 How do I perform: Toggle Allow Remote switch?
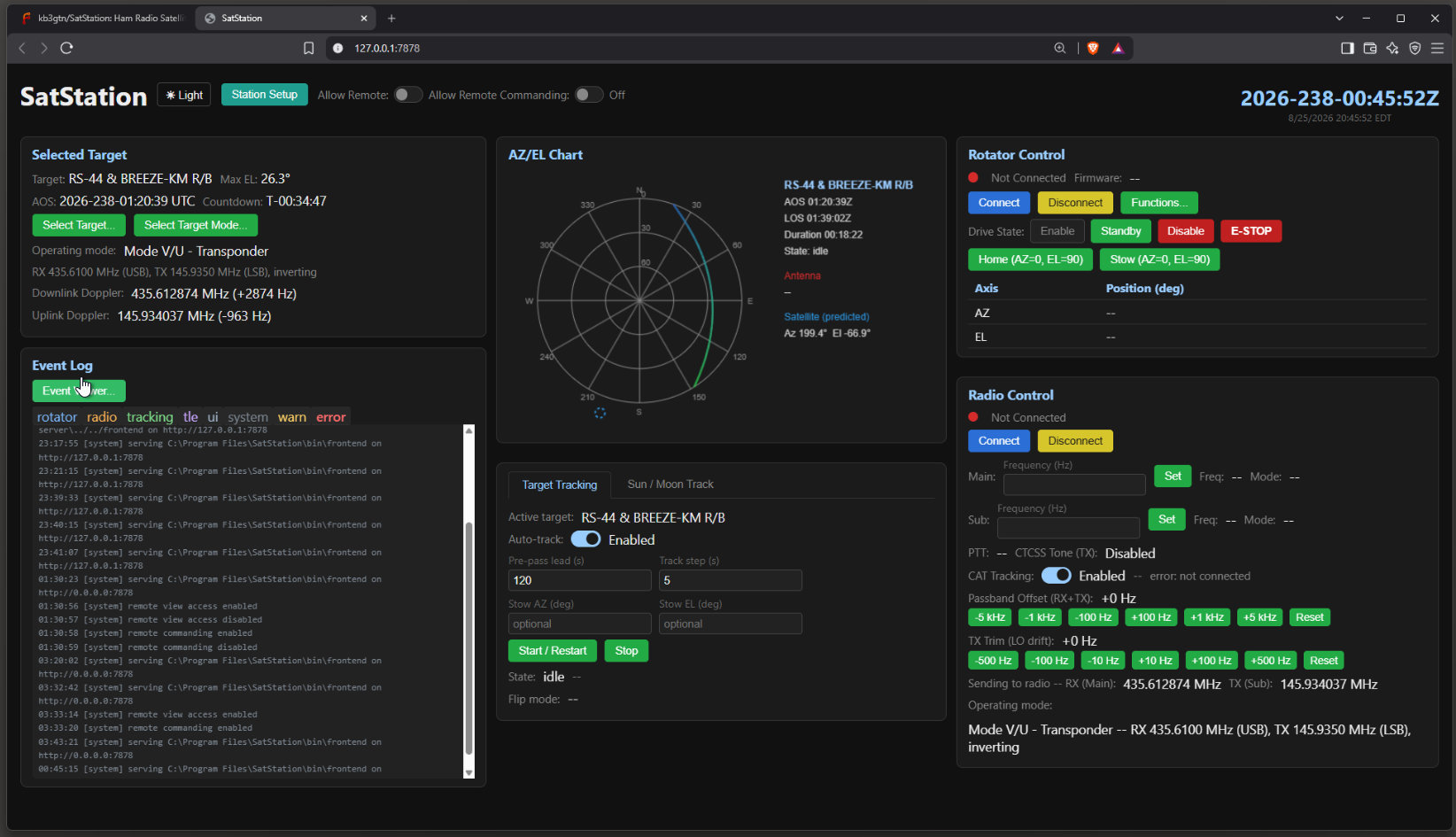tap(407, 95)
